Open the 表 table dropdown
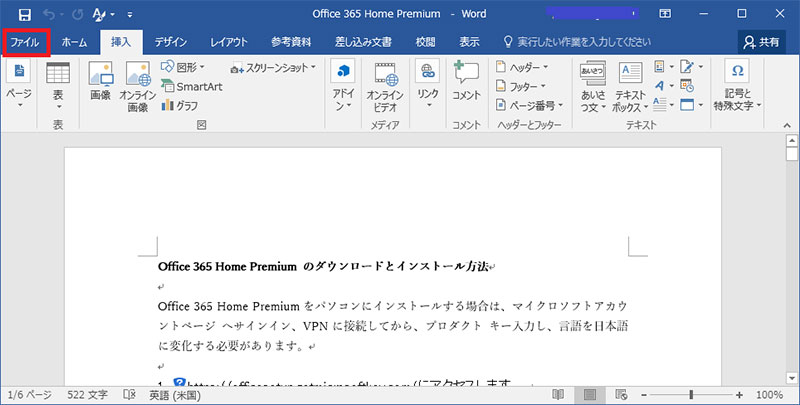 click(58, 85)
